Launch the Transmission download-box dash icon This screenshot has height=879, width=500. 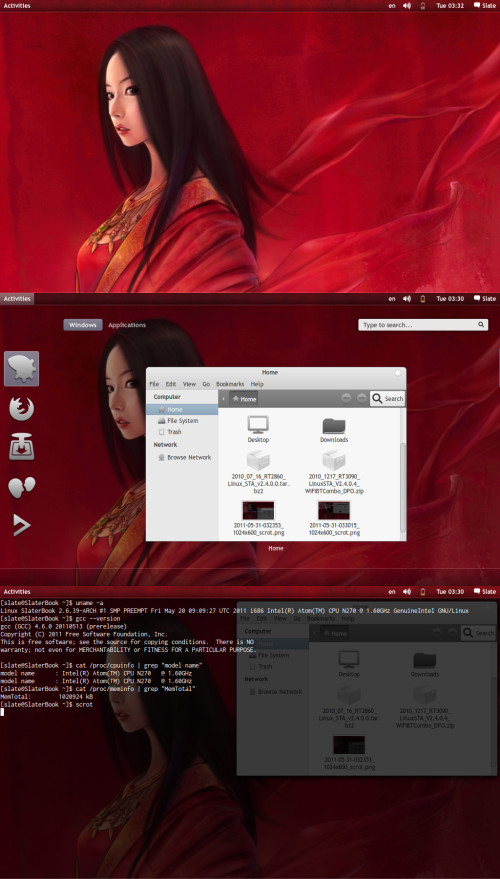pyautogui.click(x=21, y=447)
